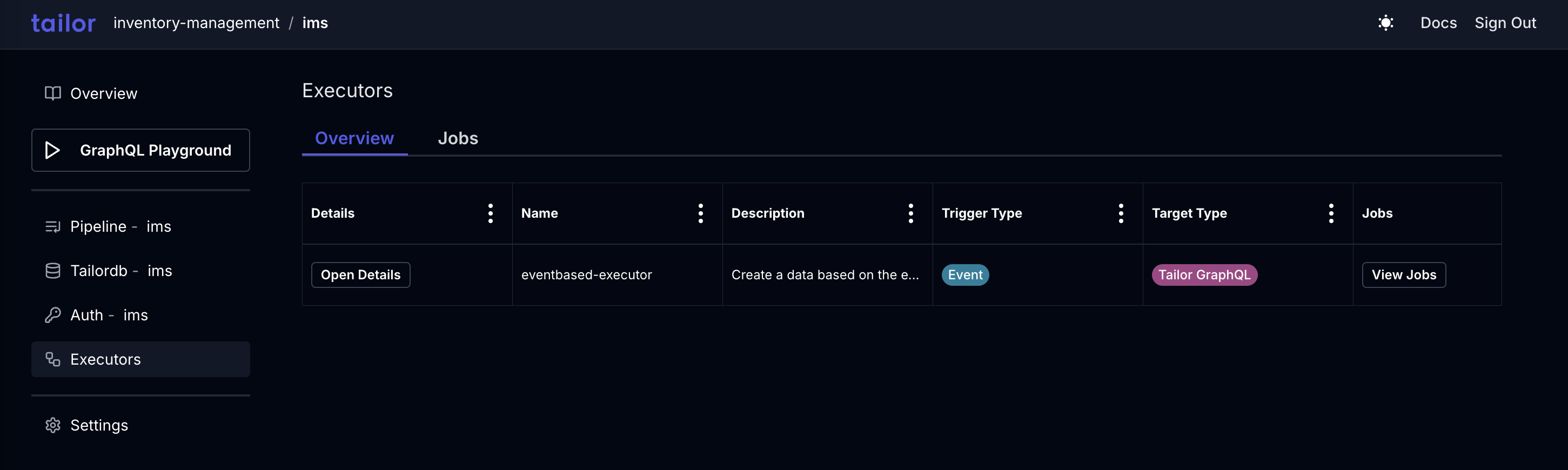
Task: Click Open Details for eventbased-executor
Action: [361, 275]
